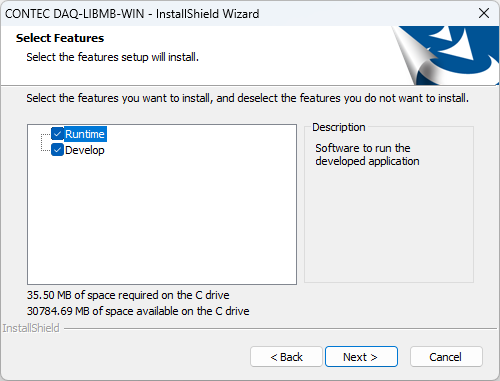Uncheck the Runtime feature checkbox

click(x=57, y=134)
